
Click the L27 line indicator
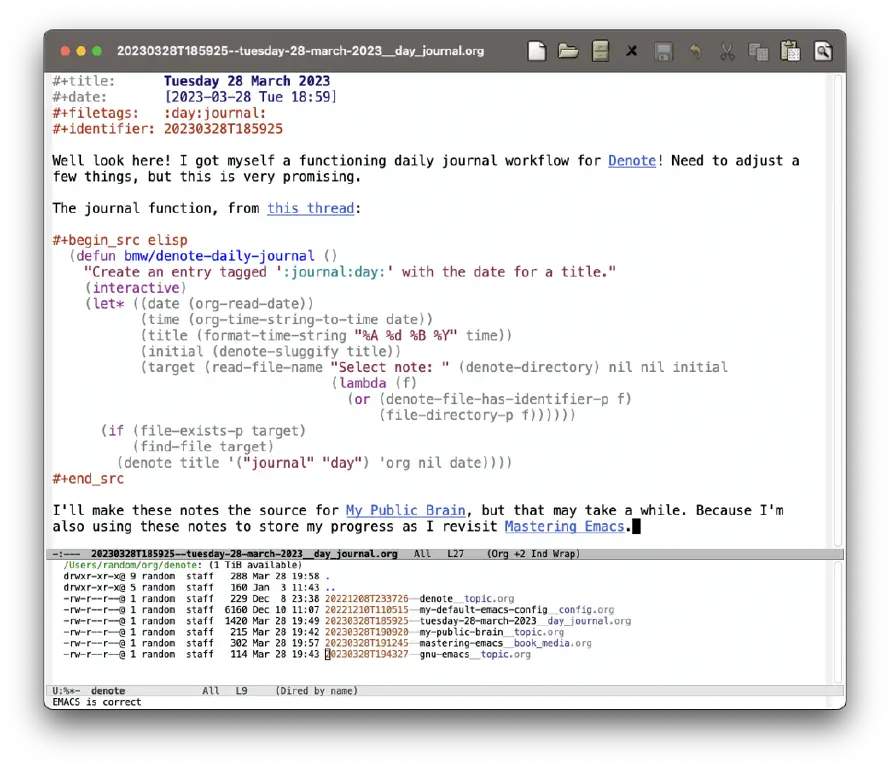point(455,553)
